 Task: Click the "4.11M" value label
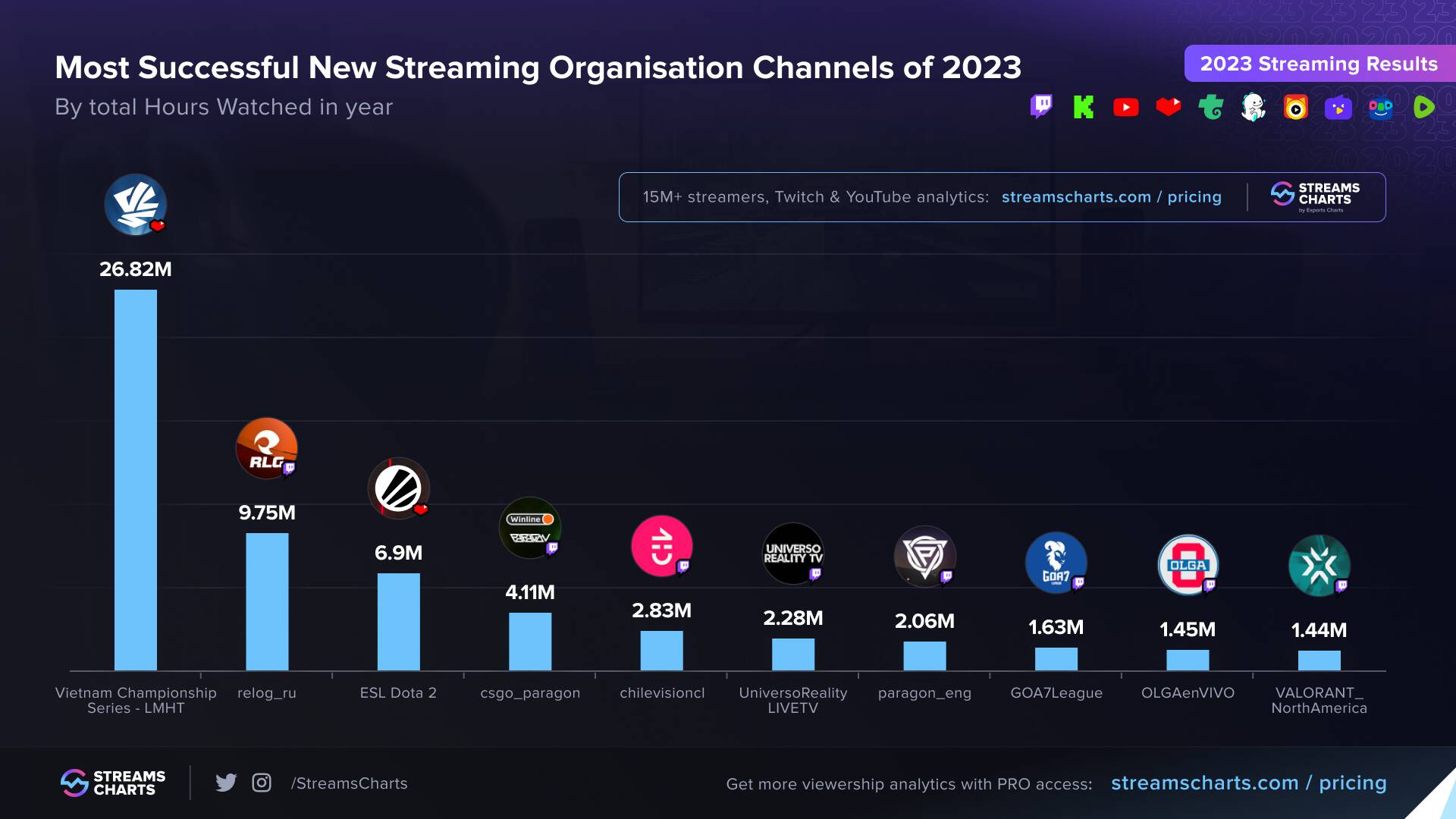(530, 592)
